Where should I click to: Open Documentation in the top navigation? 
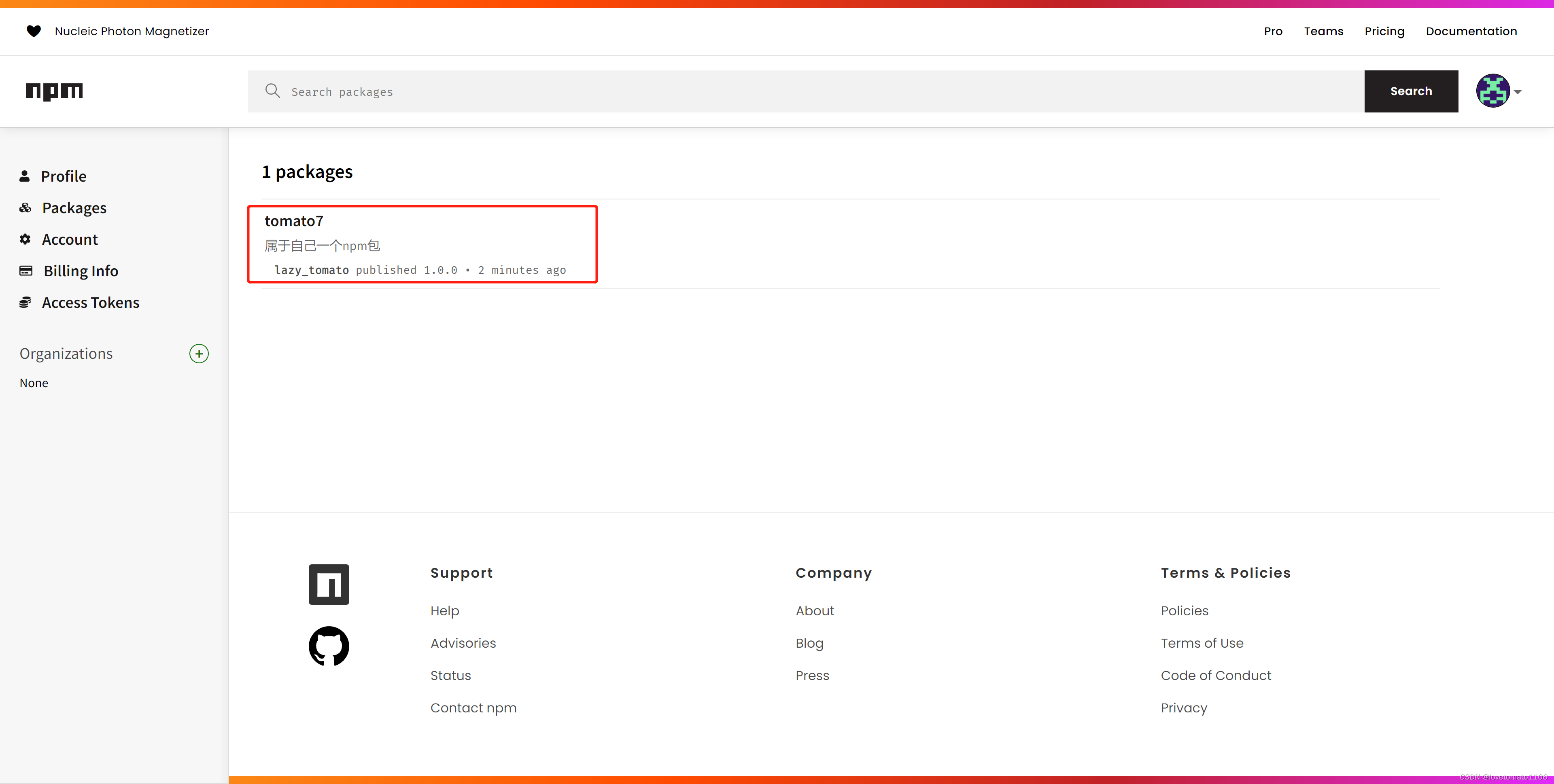(x=1471, y=31)
